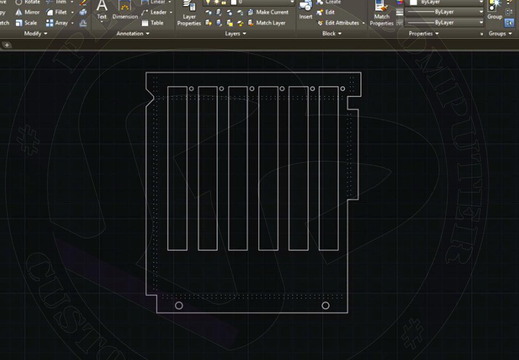
Task: Click block Edit button
Action: tap(326, 12)
